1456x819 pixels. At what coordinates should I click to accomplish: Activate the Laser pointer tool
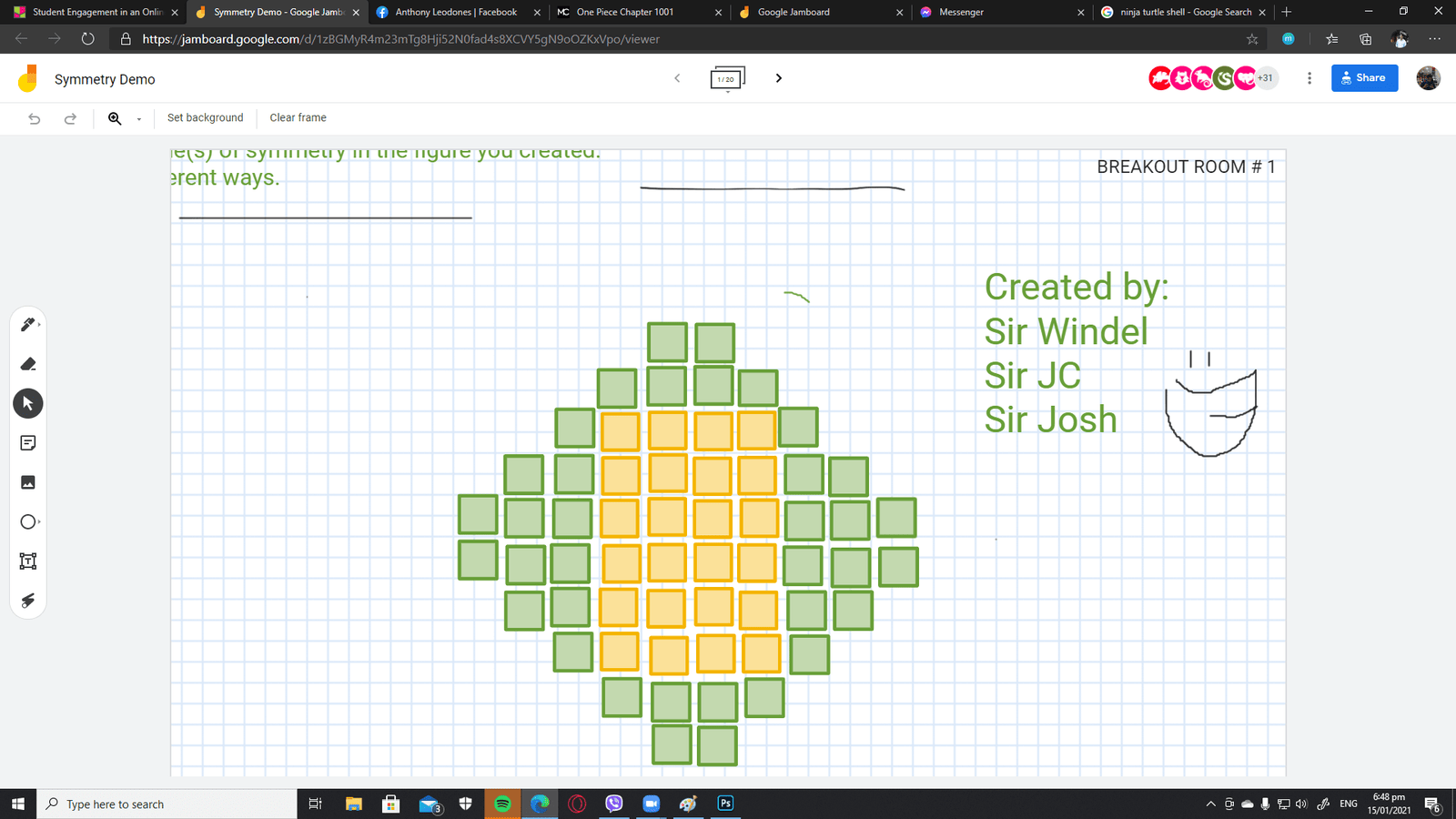pos(27,601)
